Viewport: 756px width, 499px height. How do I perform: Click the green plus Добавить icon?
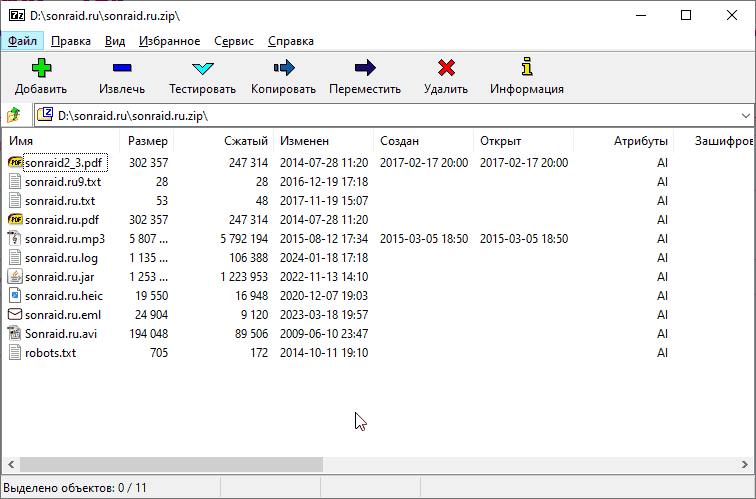point(41,67)
